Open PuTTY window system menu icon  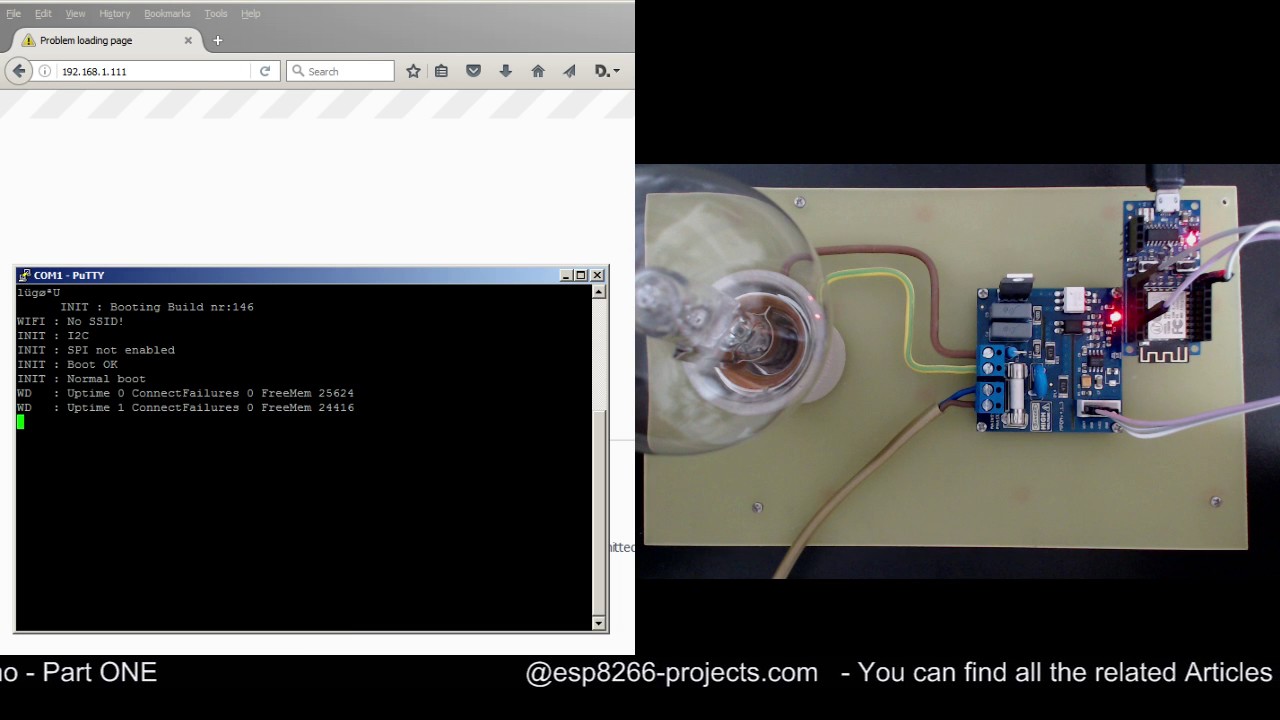click(x=25, y=275)
